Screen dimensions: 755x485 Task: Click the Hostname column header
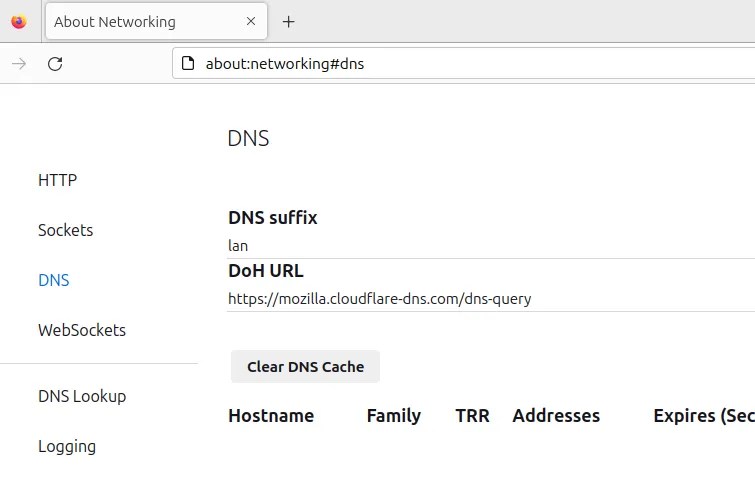click(x=271, y=416)
